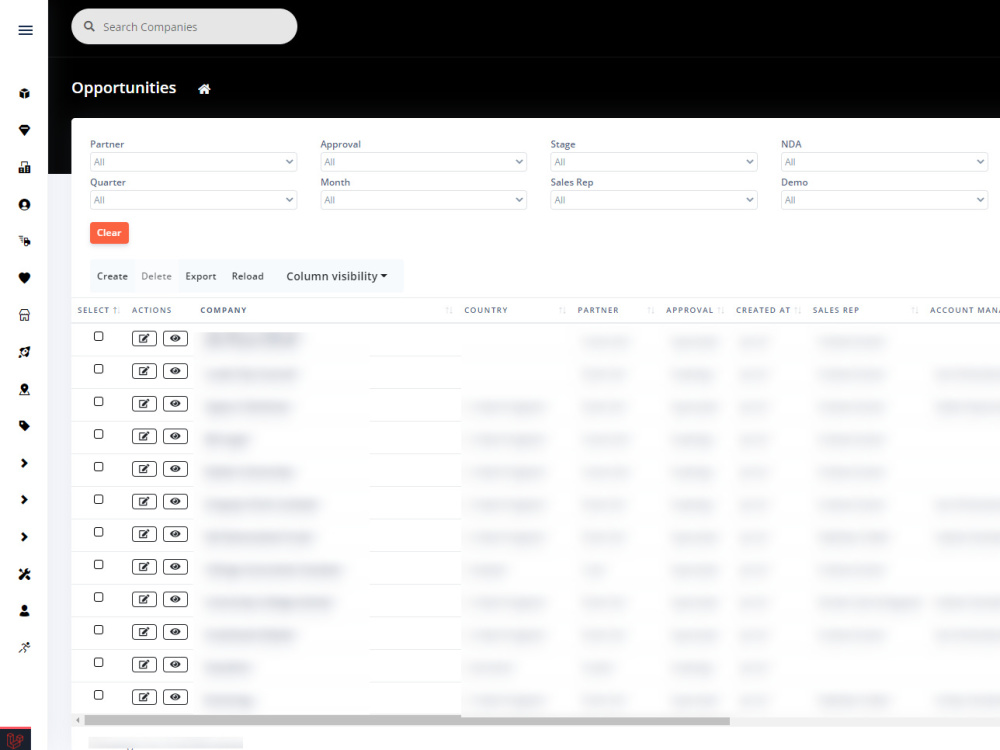Open the store shop sidebar icon
Viewport: 1000px width, 750px height.
[x=24, y=315]
